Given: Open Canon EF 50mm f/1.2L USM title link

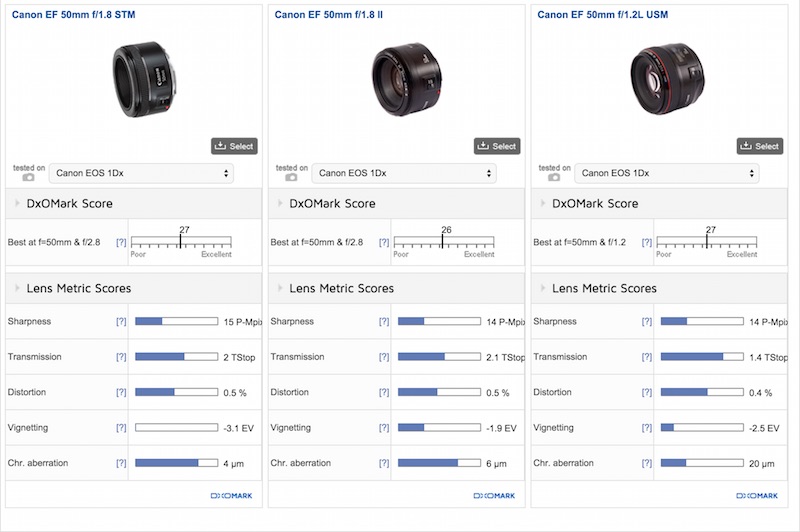Looking at the screenshot, I should click(x=603, y=15).
